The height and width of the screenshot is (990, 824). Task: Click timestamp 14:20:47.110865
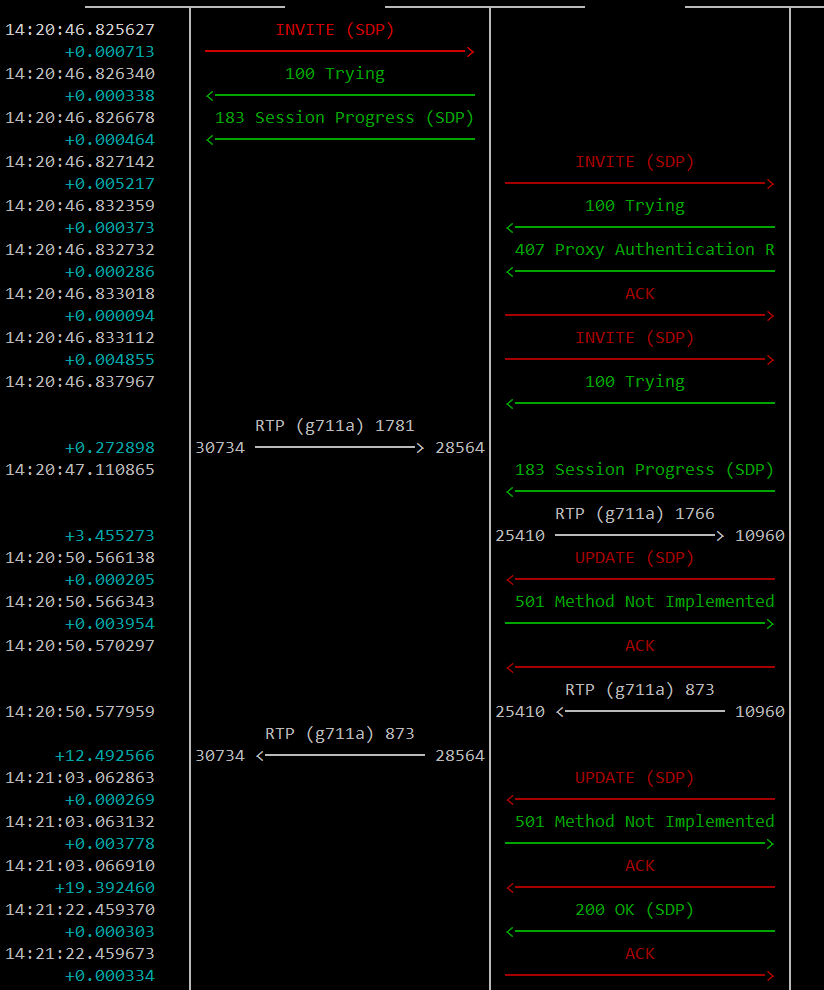[x=80, y=470]
